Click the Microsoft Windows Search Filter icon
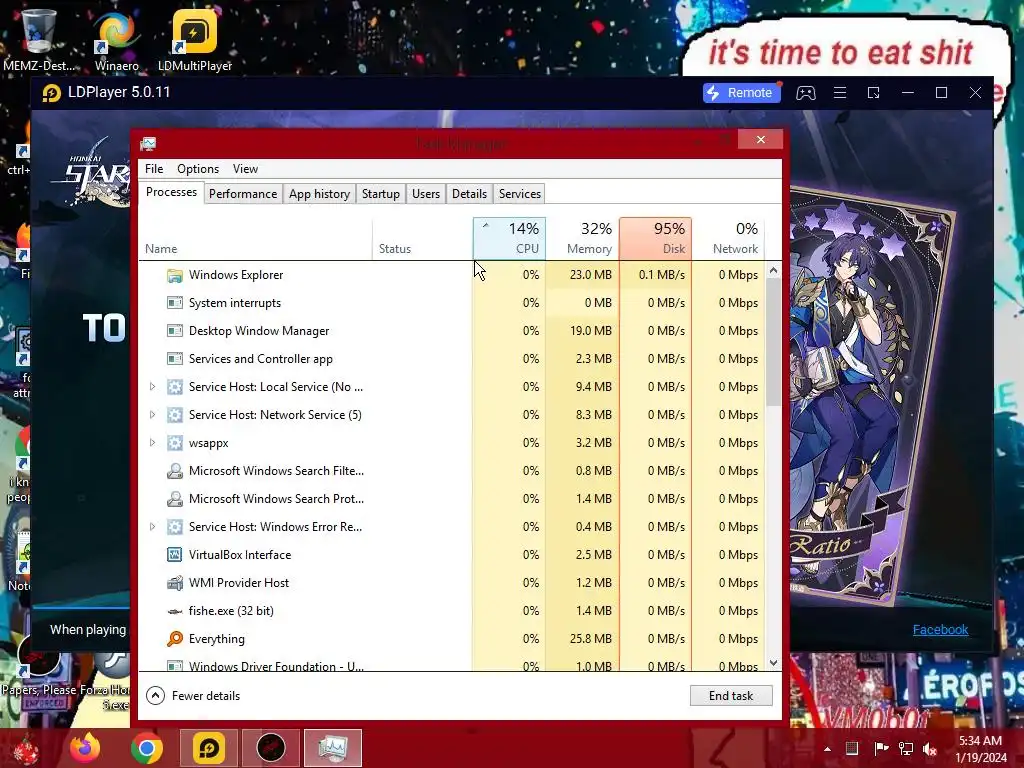This screenshot has width=1024, height=768. tap(174, 471)
